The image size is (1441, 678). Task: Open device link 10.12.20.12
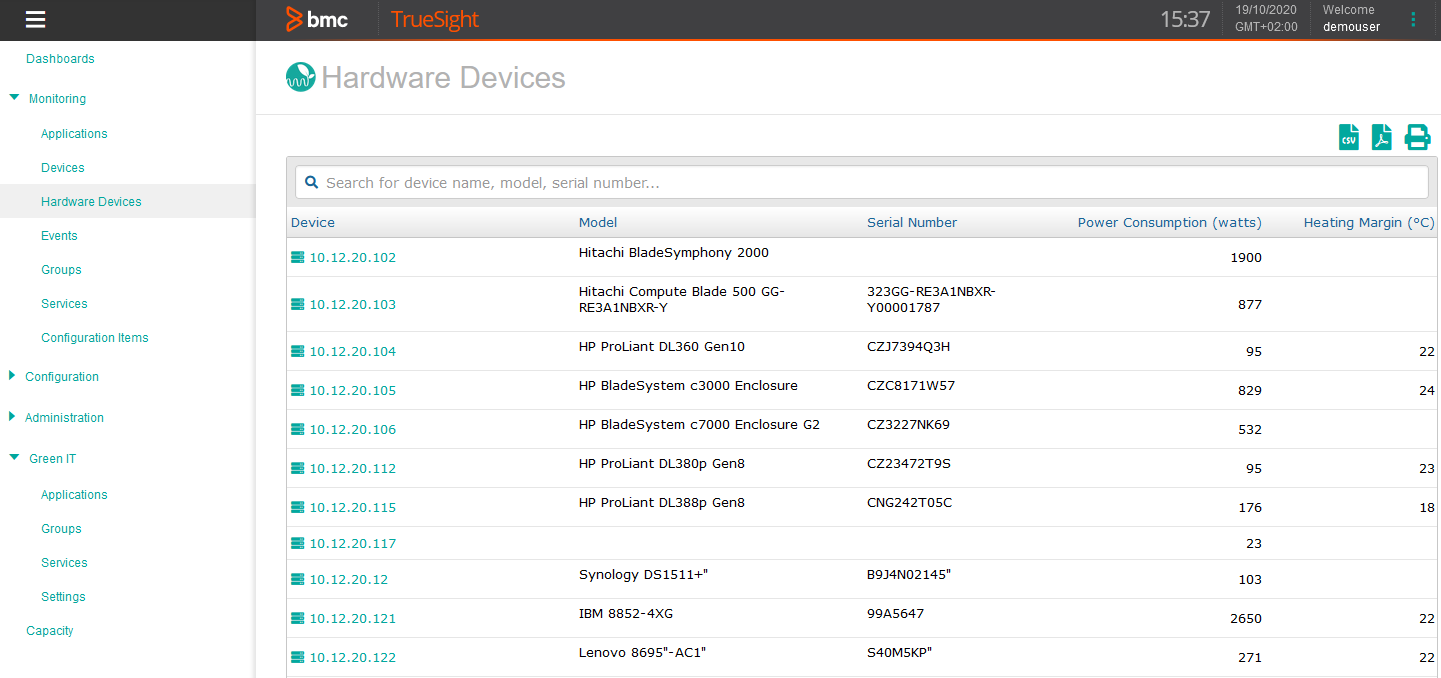(x=349, y=580)
